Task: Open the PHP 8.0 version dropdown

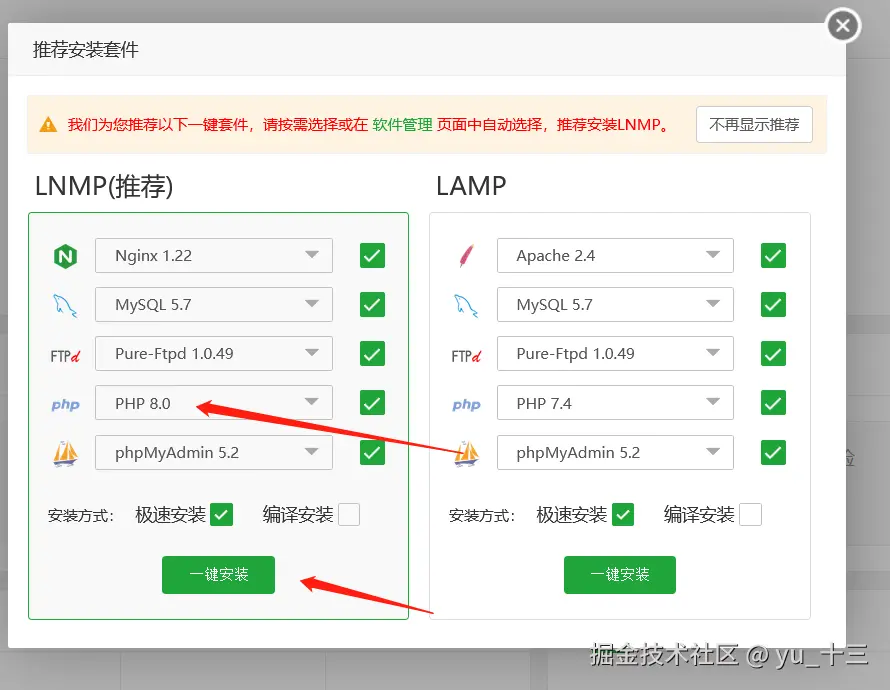Action: pyautogui.click(x=214, y=403)
